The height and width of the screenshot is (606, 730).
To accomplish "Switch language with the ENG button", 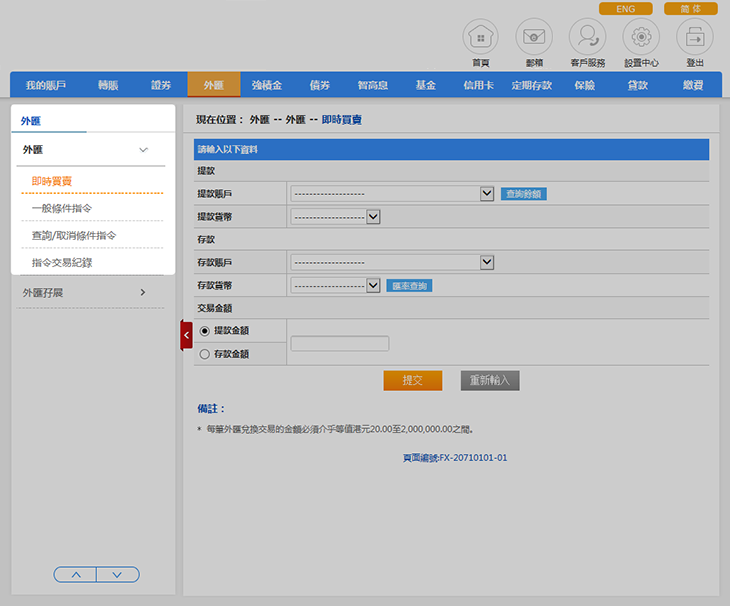I will [x=625, y=9].
